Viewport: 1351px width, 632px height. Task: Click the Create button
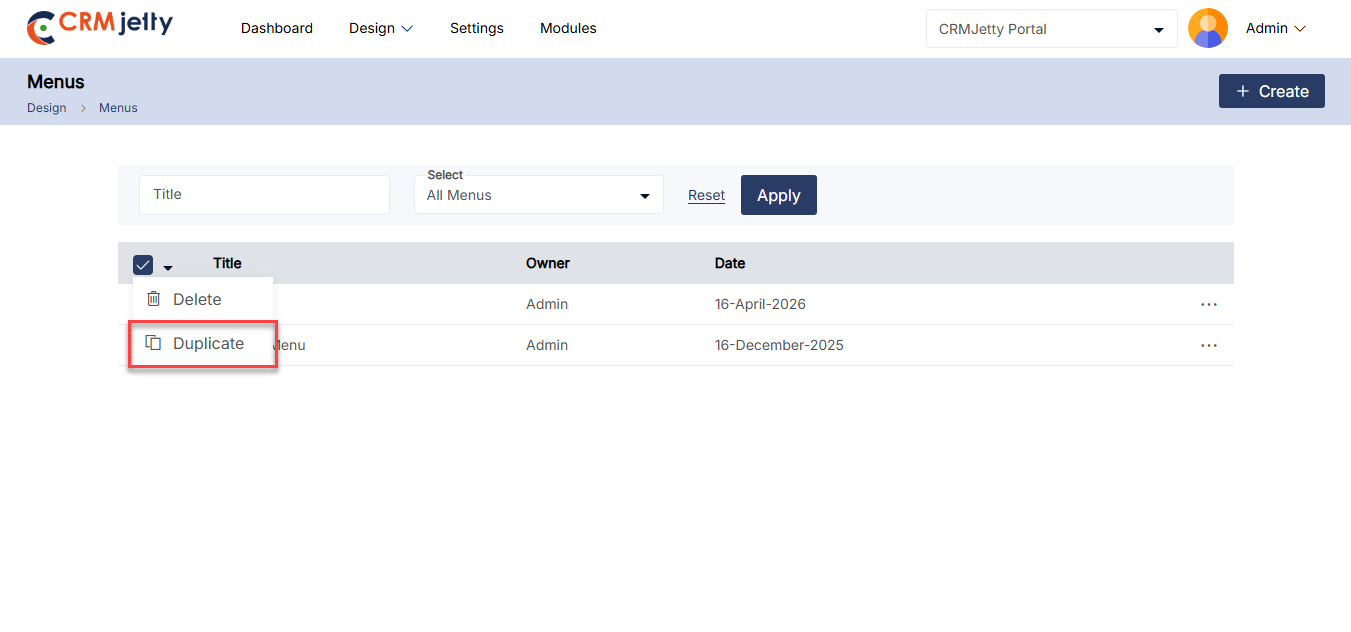(x=1271, y=91)
